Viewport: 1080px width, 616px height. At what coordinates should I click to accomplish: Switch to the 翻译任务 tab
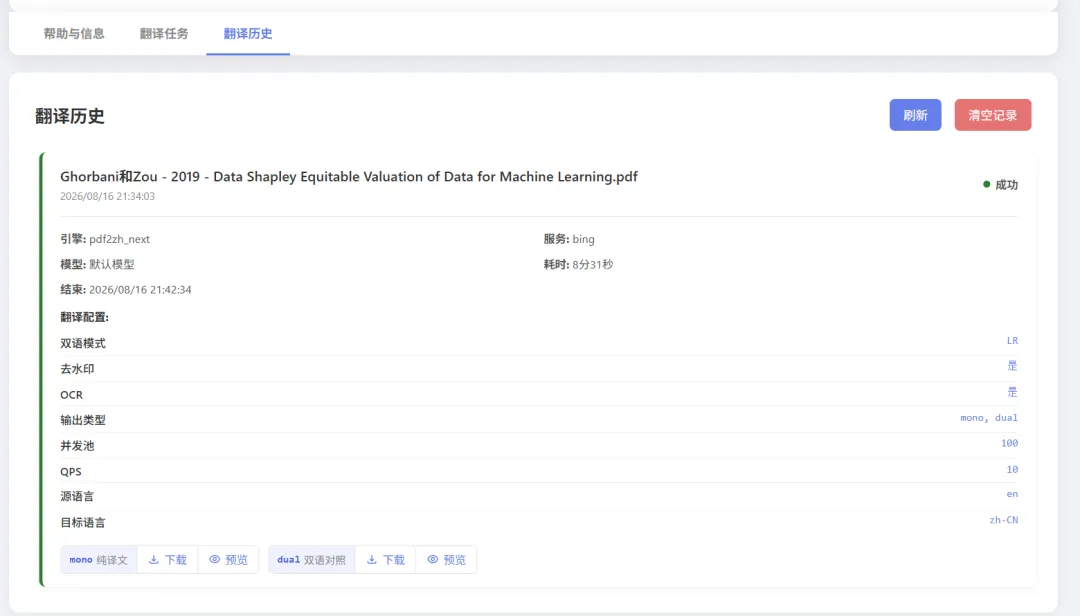(x=164, y=33)
